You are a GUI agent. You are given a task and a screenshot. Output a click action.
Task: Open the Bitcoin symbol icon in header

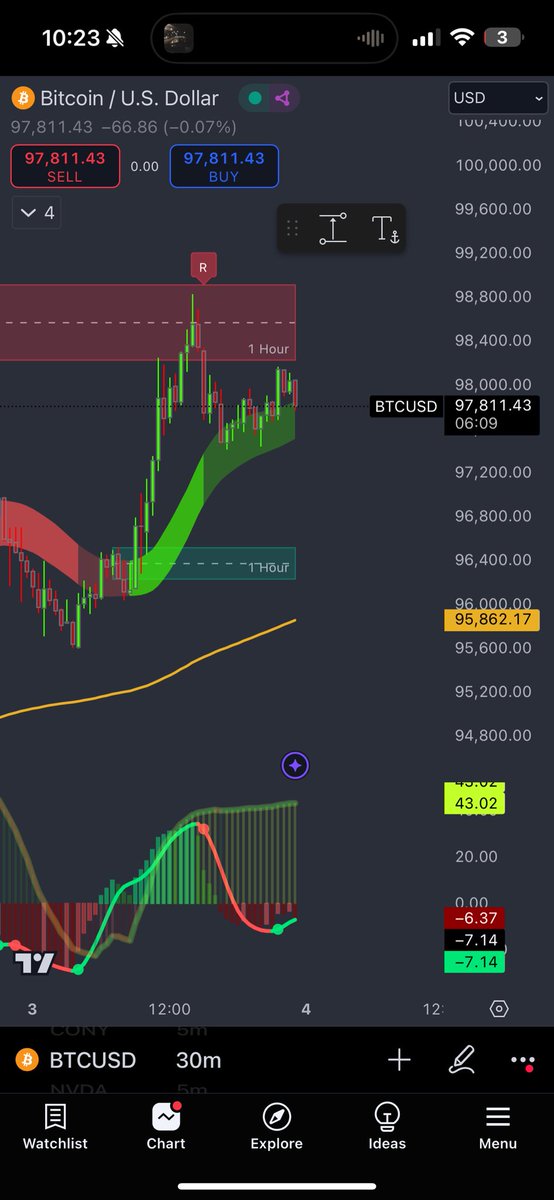click(x=22, y=98)
